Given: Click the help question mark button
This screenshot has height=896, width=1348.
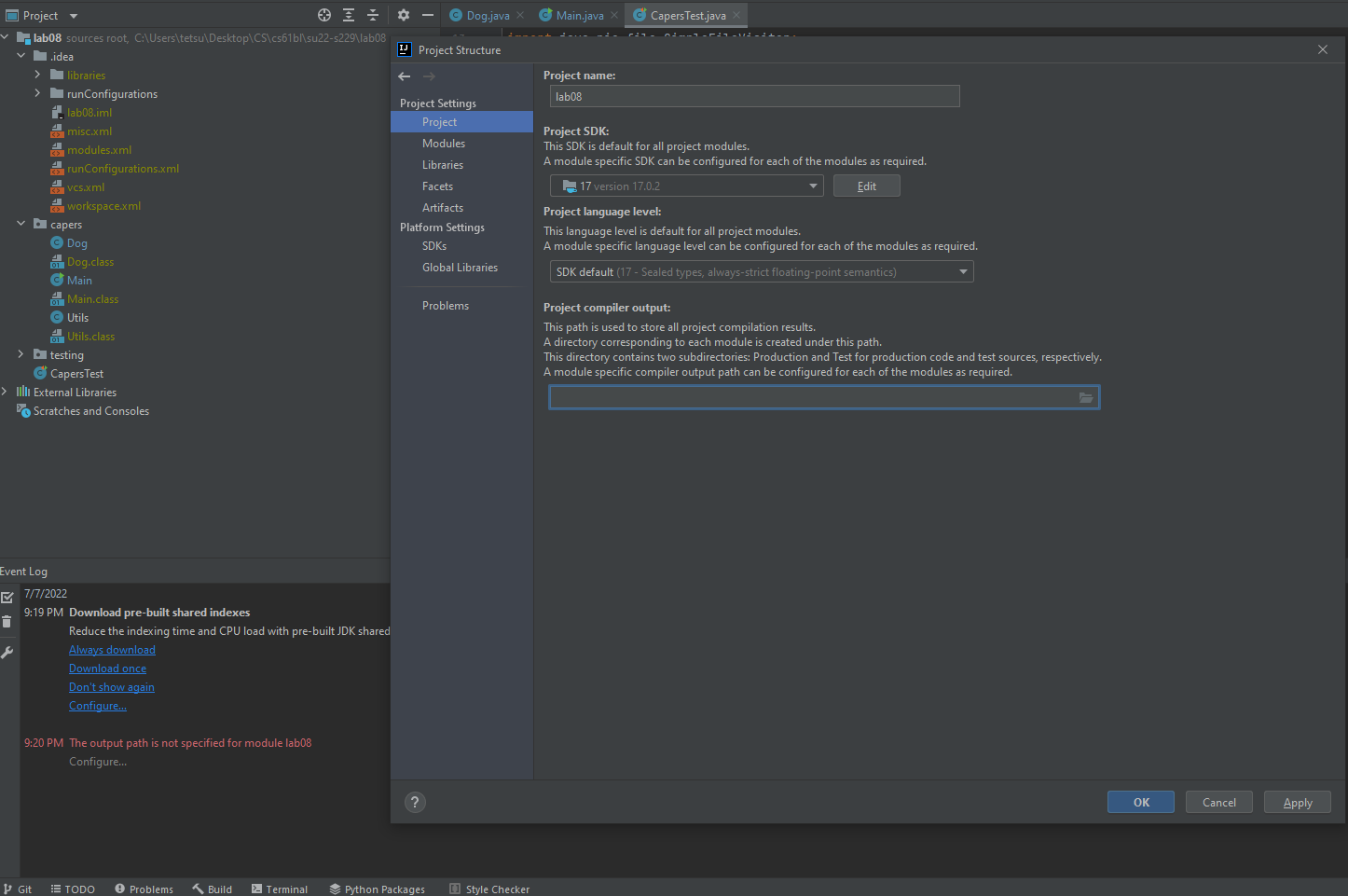Looking at the screenshot, I should 416,802.
